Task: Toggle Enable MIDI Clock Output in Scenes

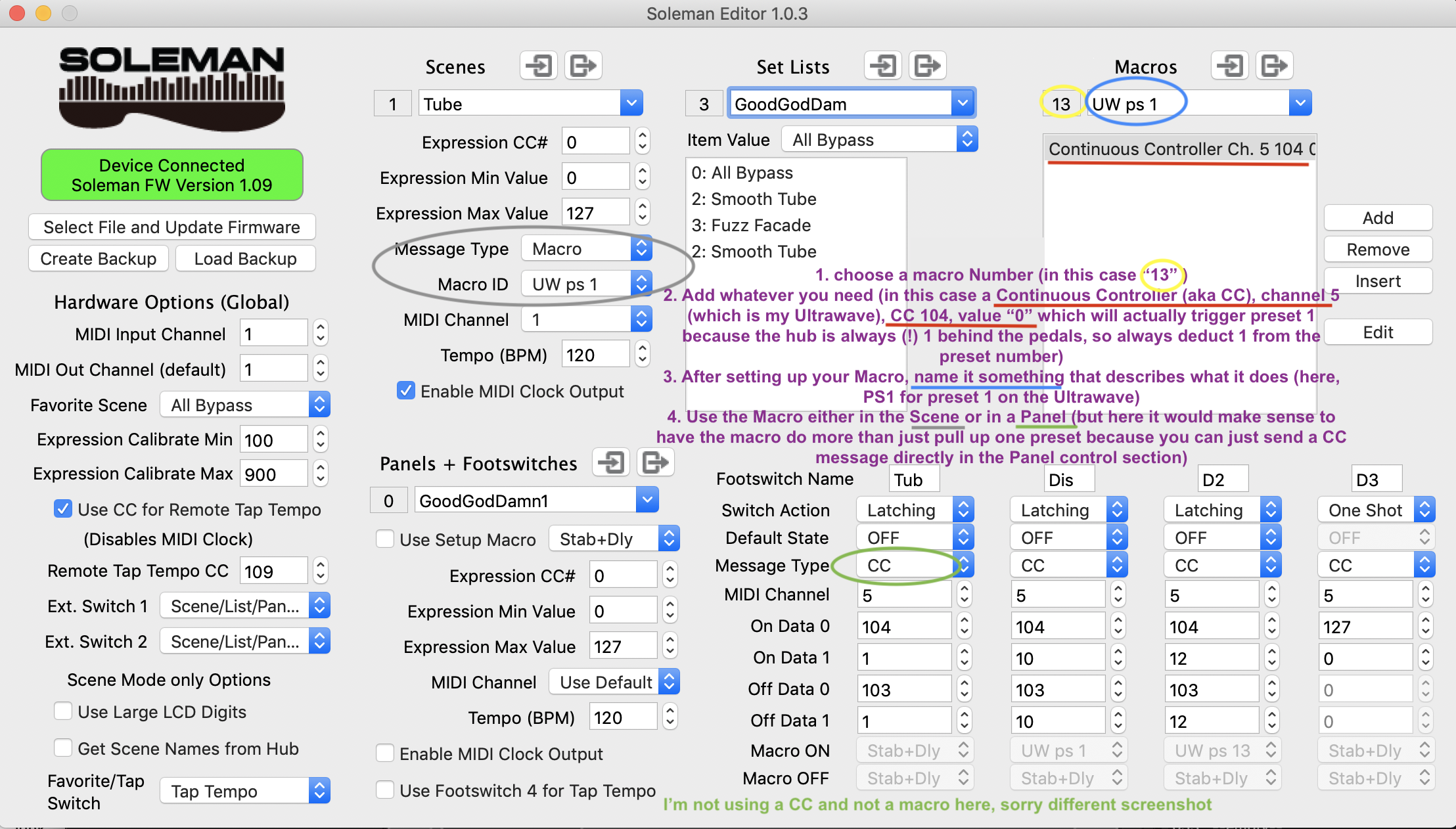Action: point(406,391)
